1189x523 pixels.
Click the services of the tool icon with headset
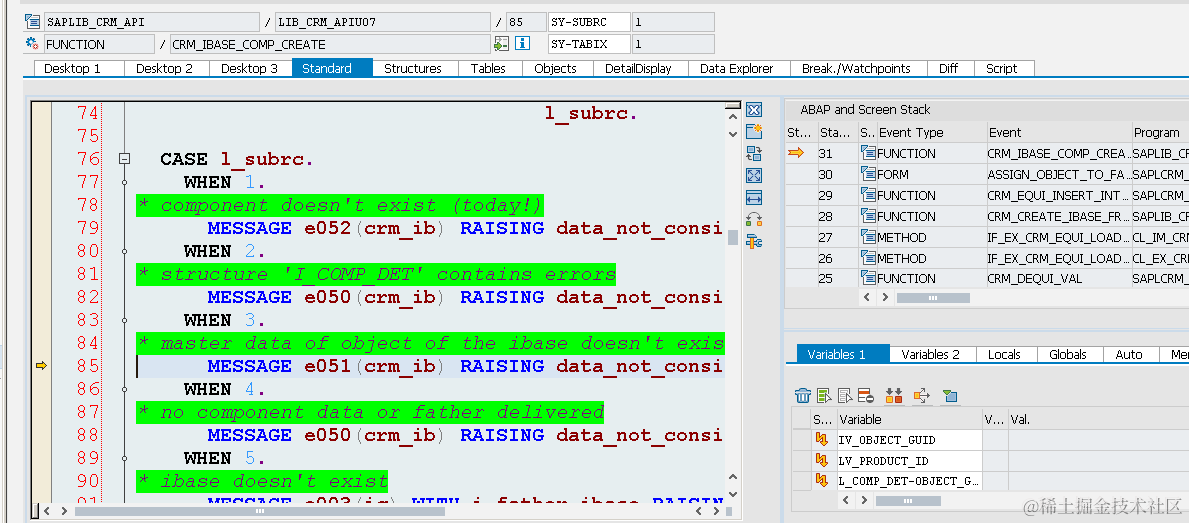pyautogui.click(x=754, y=220)
